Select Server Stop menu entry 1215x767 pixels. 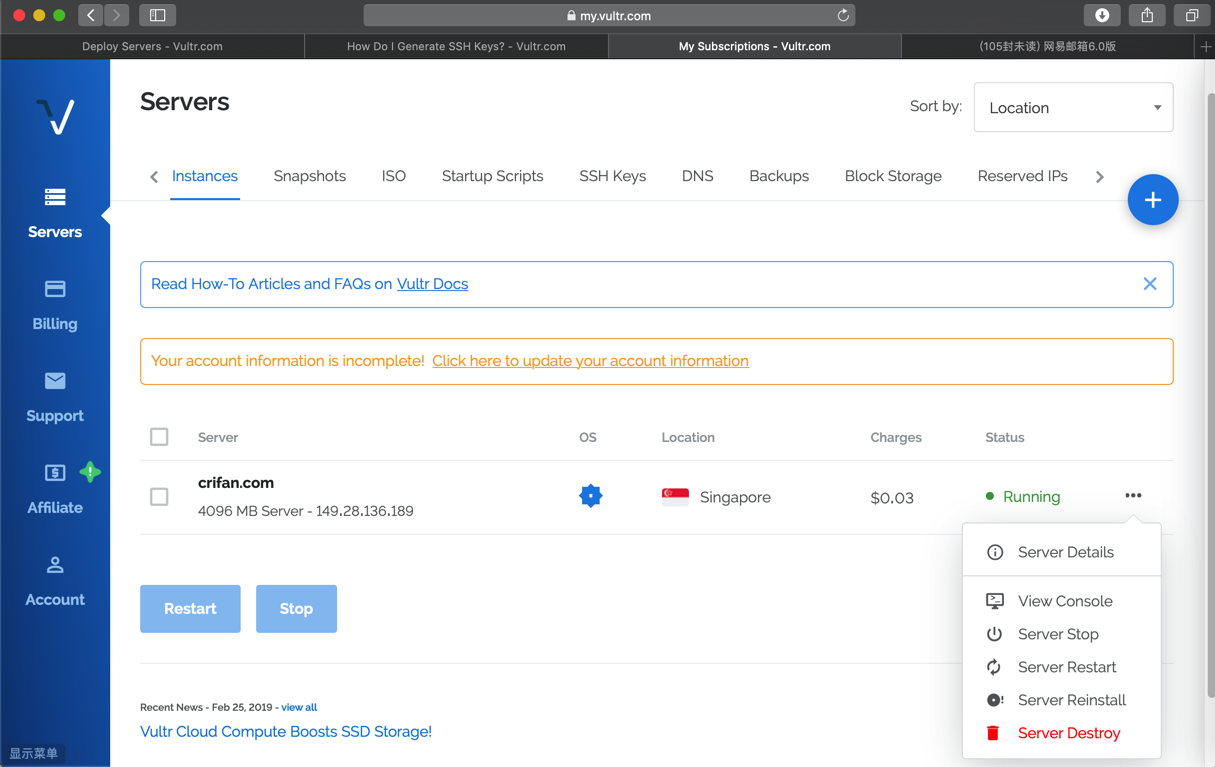(1062, 634)
